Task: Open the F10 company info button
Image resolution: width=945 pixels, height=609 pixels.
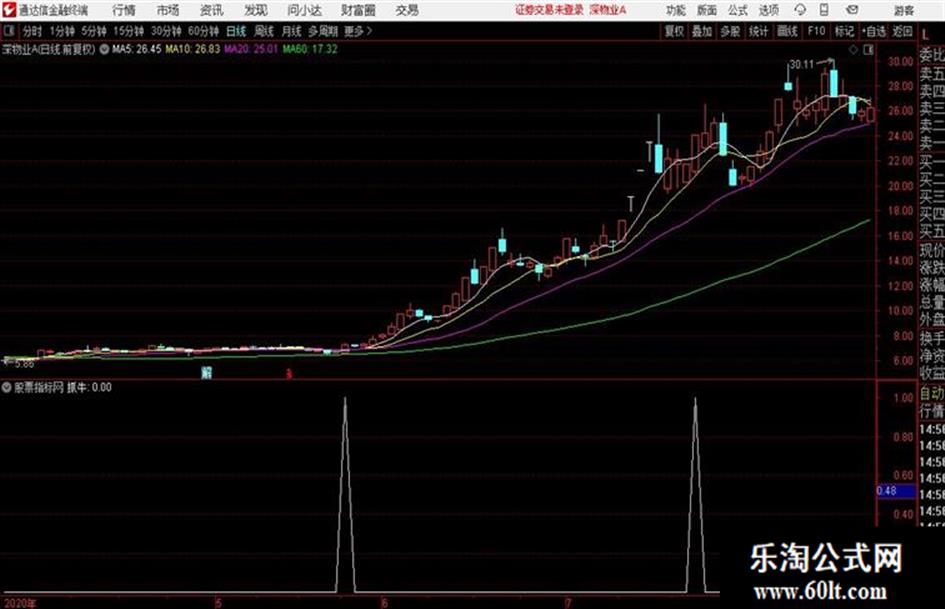Action: click(x=816, y=31)
